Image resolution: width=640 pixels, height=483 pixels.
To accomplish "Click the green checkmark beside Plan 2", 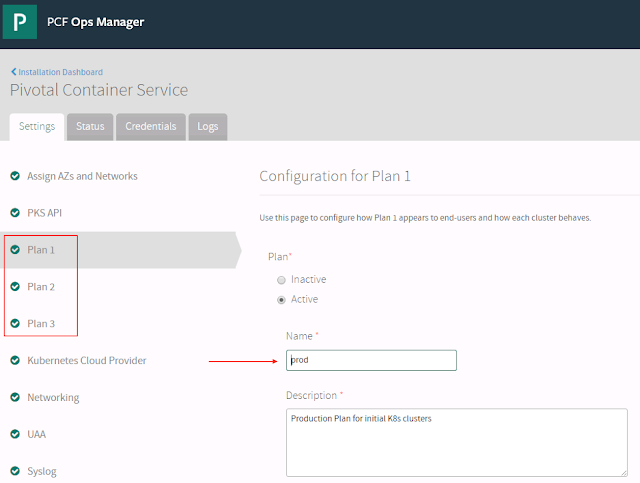I will [15, 287].
